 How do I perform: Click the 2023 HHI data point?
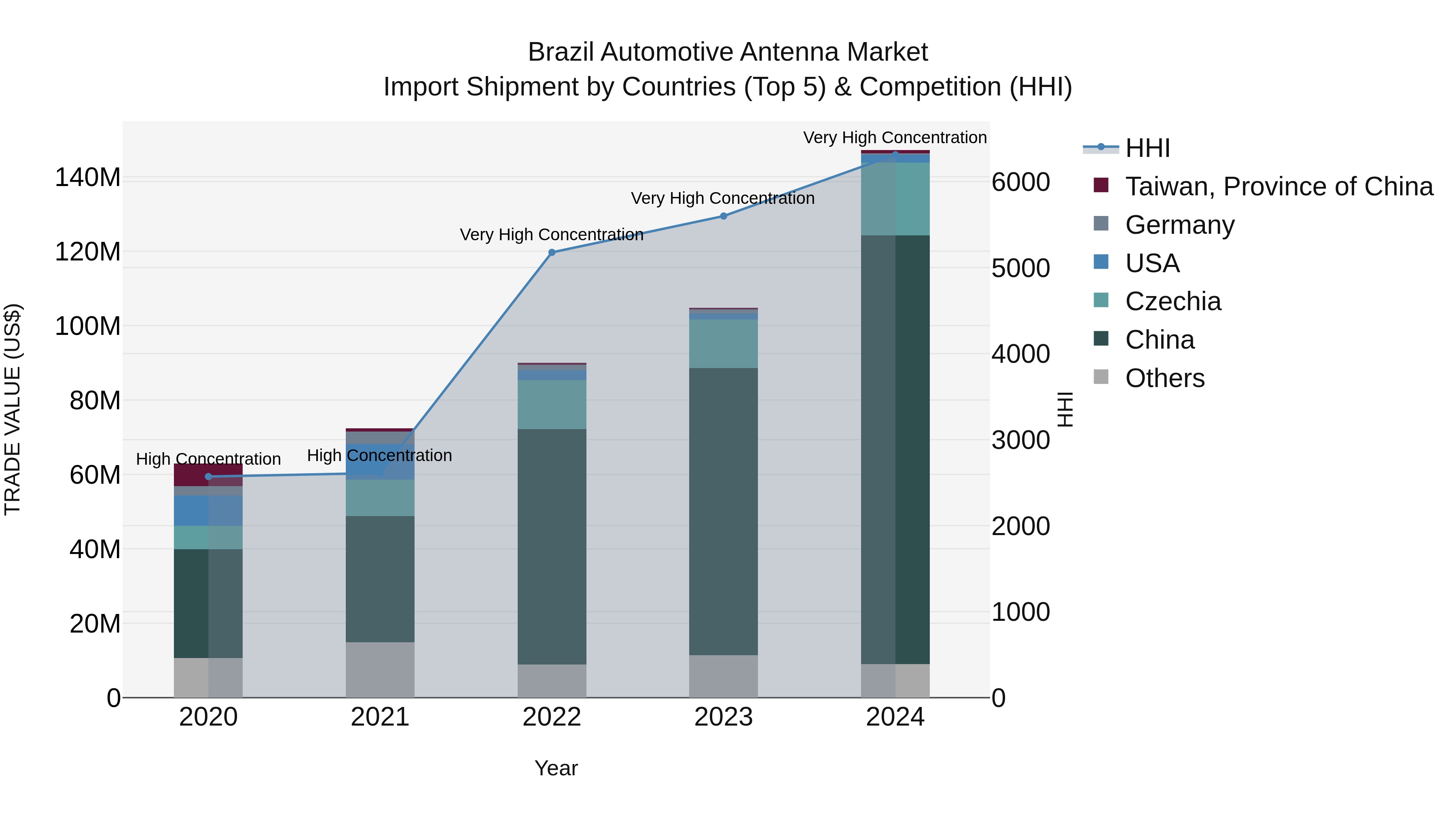click(x=724, y=216)
